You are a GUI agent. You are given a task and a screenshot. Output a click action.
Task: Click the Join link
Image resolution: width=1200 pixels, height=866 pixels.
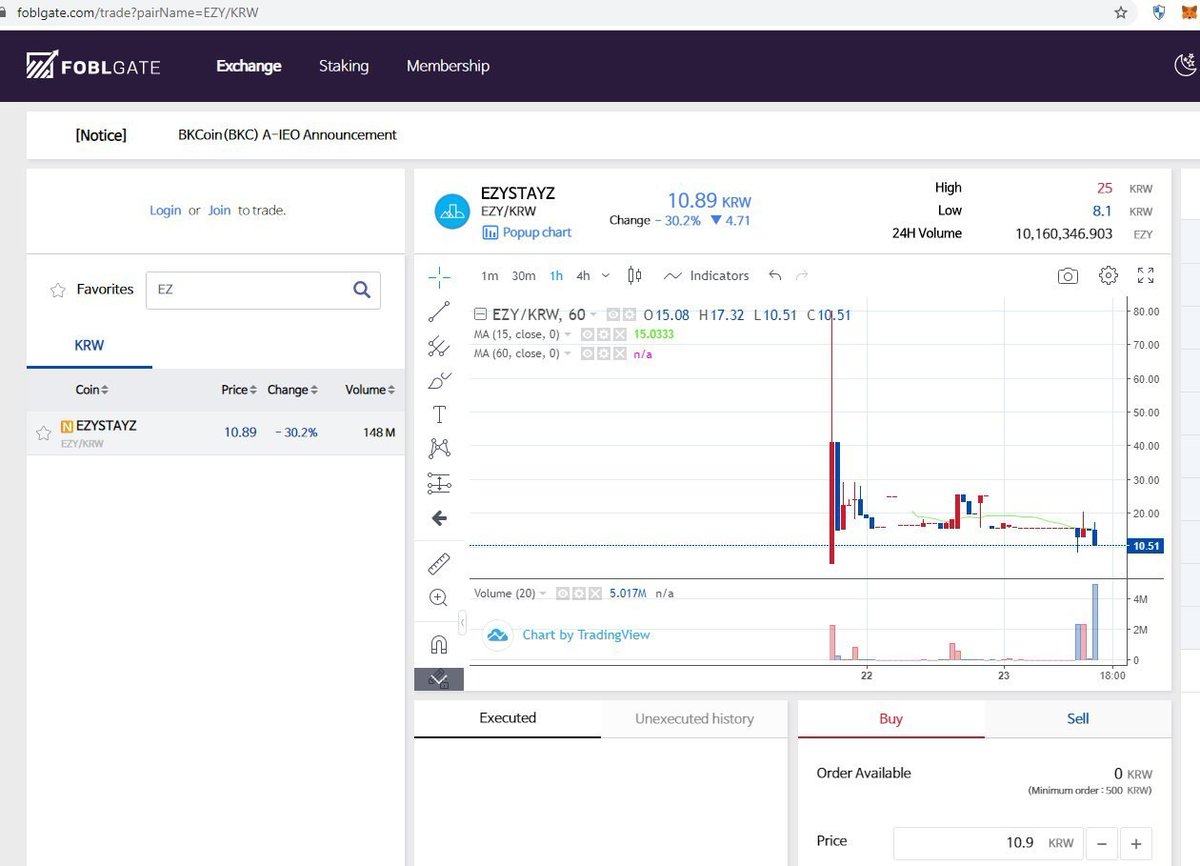point(219,210)
